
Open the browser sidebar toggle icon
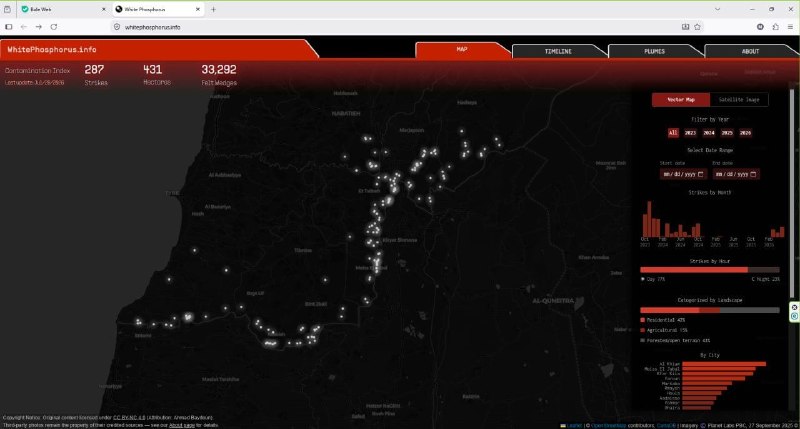point(8,27)
